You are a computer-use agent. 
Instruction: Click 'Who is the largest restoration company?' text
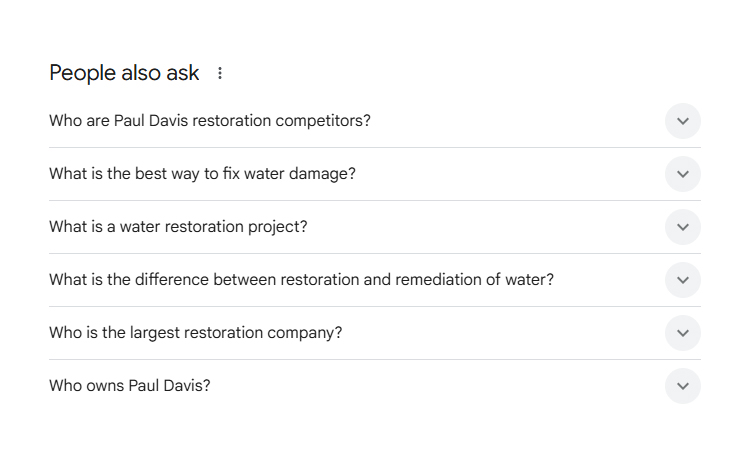(x=195, y=333)
